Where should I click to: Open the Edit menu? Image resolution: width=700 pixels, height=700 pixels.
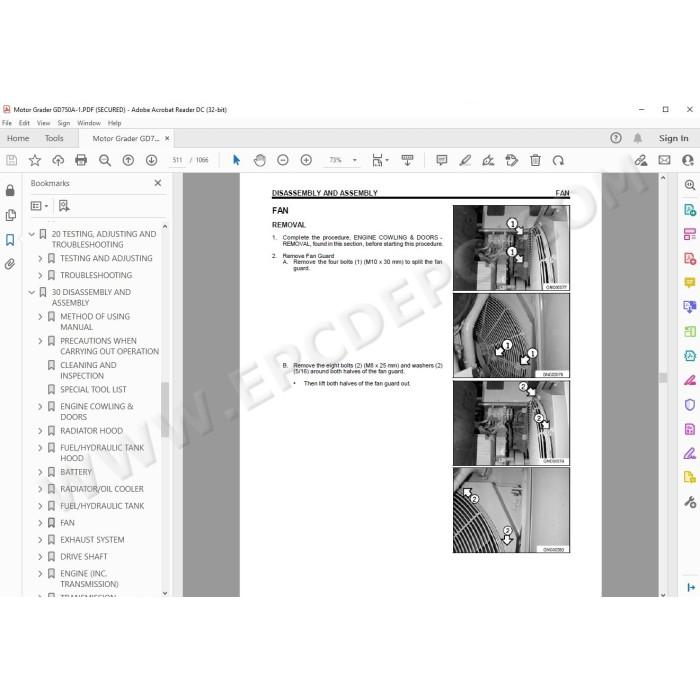coord(24,123)
